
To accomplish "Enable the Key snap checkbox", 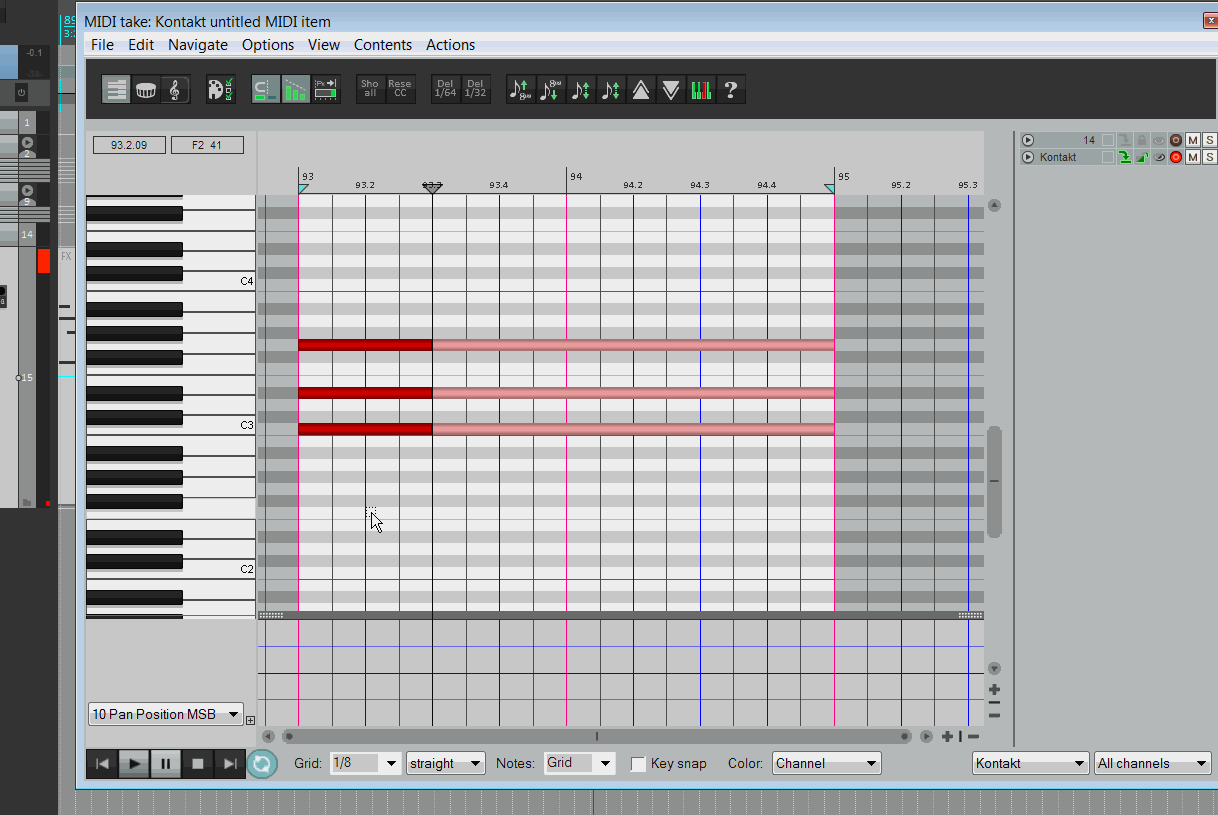I will [x=638, y=764].
